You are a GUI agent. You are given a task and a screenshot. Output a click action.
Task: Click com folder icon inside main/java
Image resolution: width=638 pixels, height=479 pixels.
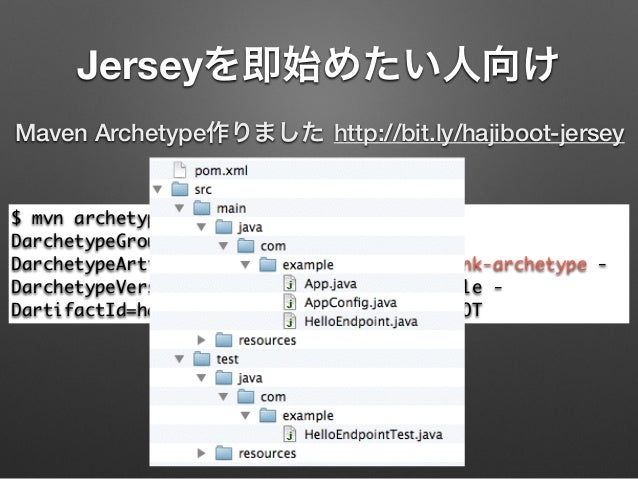(246, 246)
